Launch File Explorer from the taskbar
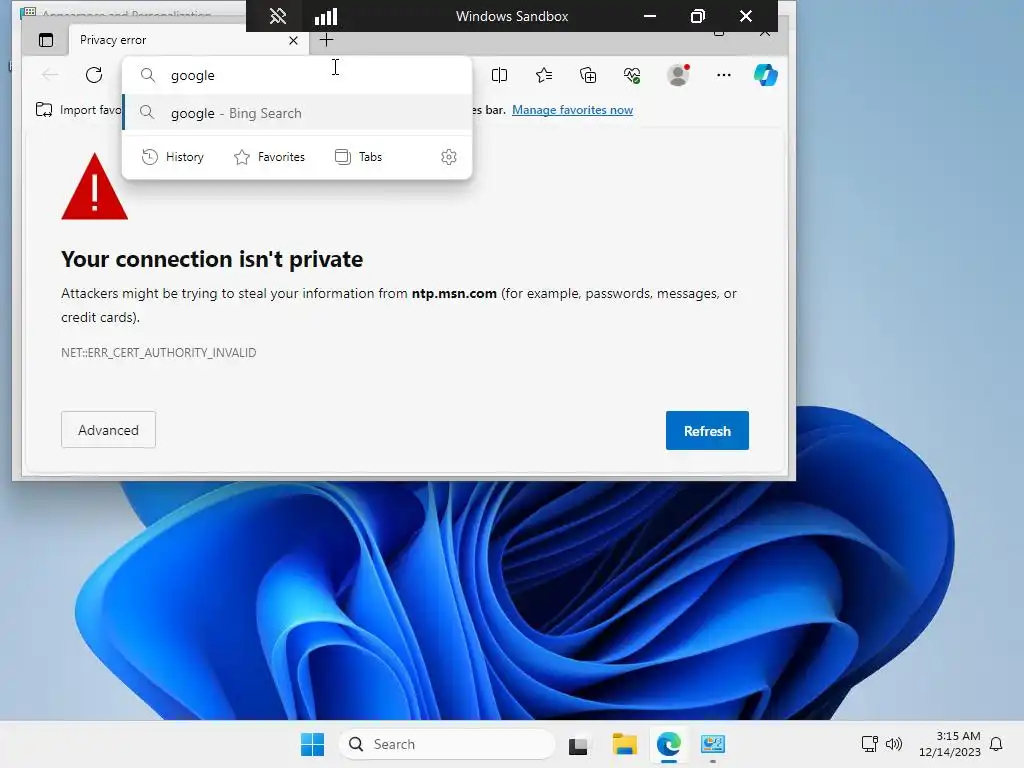1024x768 pixels. [x=624, y=744]
